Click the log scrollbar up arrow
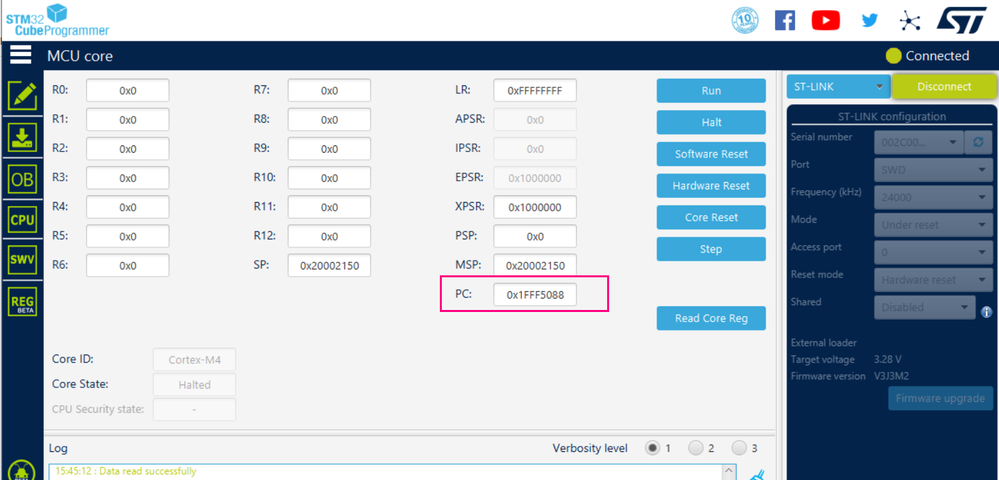Image resolution: width=999 pixels, height=480 pixels. (x=729, y=471)
